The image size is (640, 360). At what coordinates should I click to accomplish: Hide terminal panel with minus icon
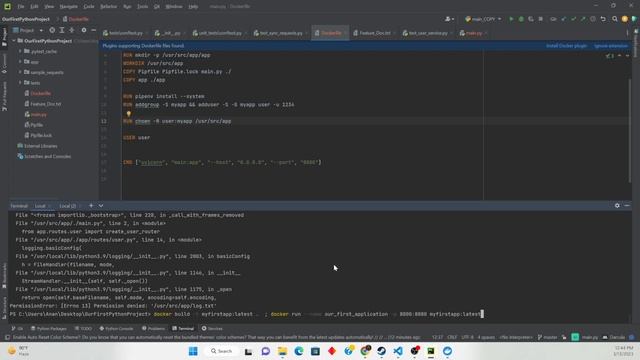coord(627,206)
